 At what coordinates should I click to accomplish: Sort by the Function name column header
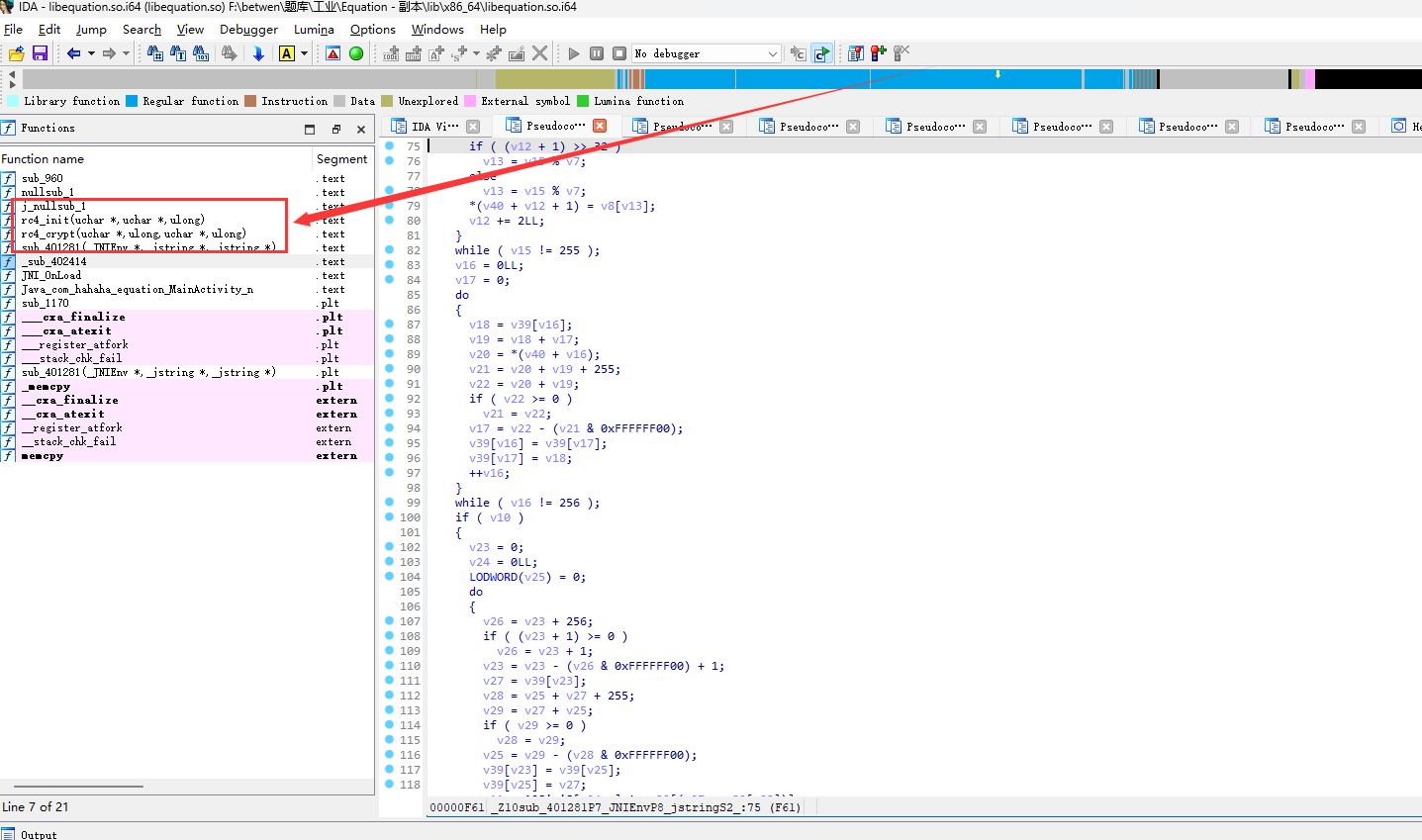tap(155, 158)
